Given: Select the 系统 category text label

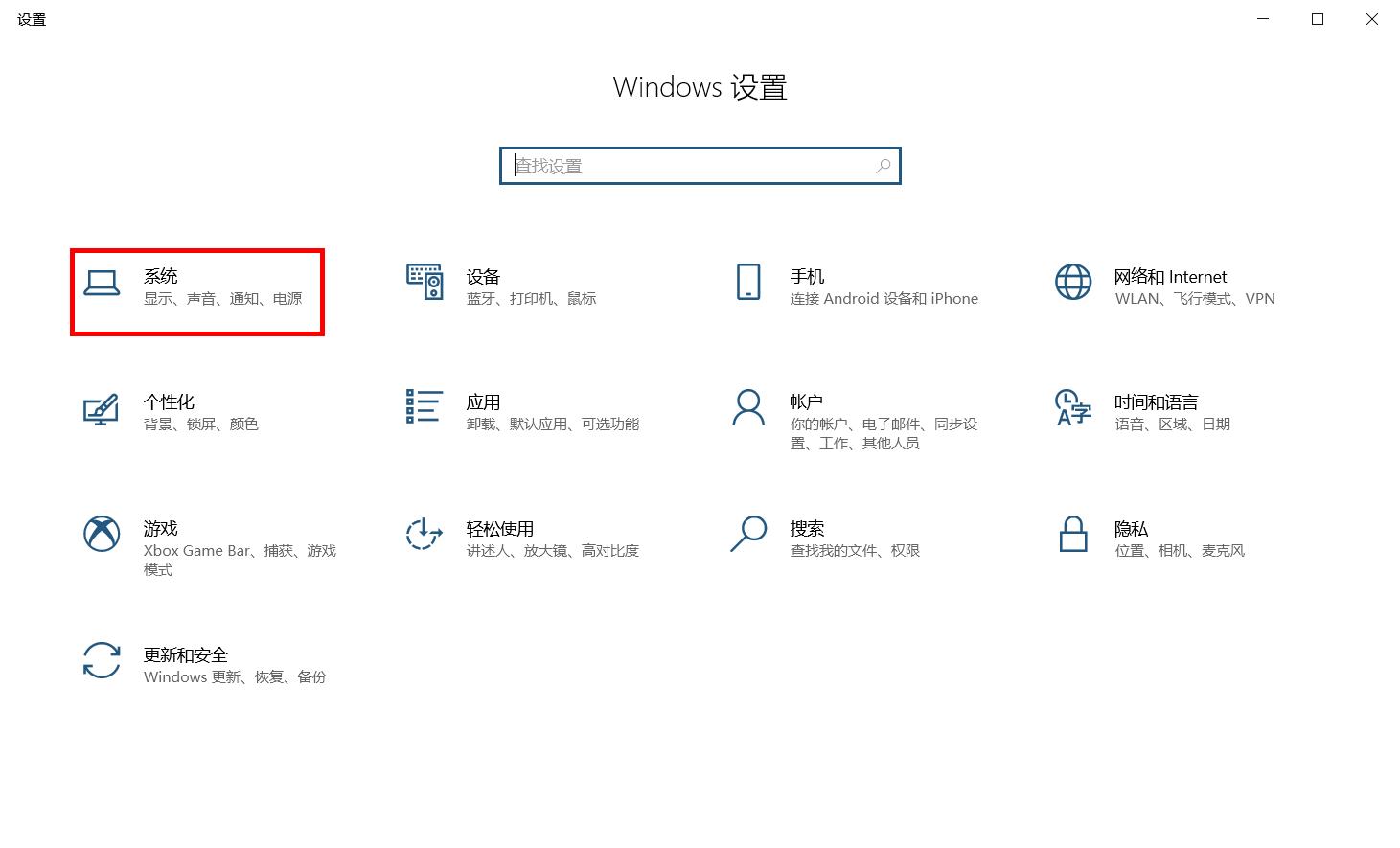Looking at the screenshot, I should (x=161, y=276).
